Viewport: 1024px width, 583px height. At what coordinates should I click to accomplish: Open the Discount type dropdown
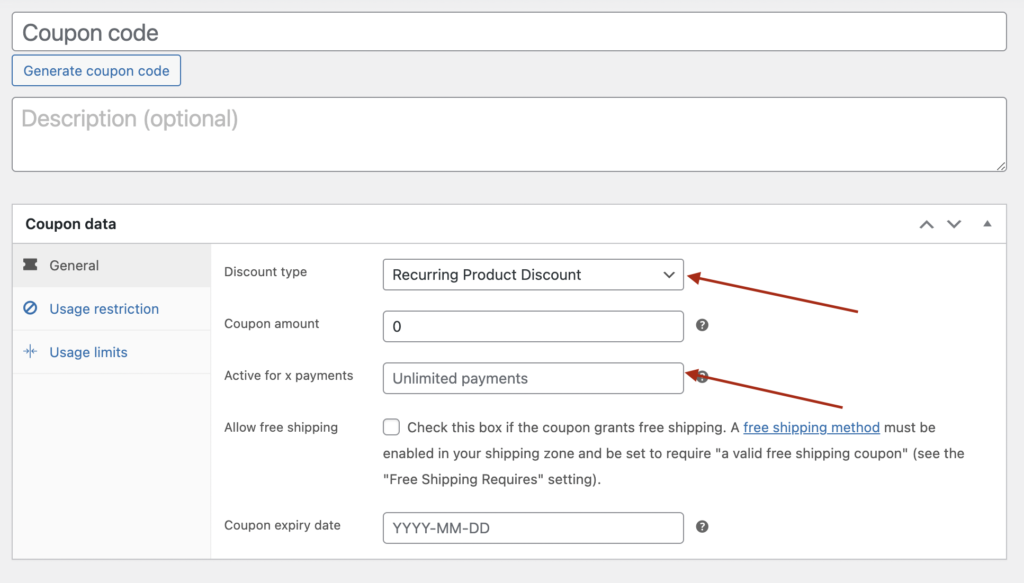click(533, 275)
